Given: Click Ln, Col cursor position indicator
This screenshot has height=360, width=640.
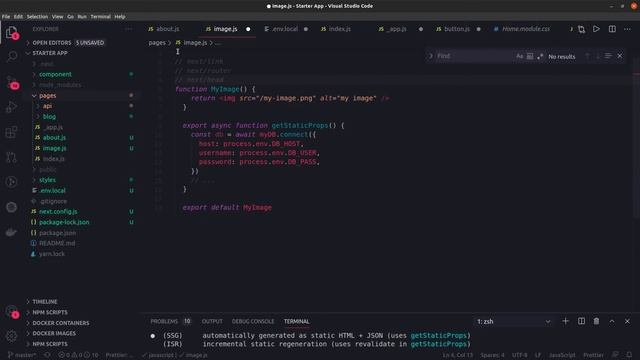Looking at the screenshot, I should pyautogui.click(x=458, y=355).
